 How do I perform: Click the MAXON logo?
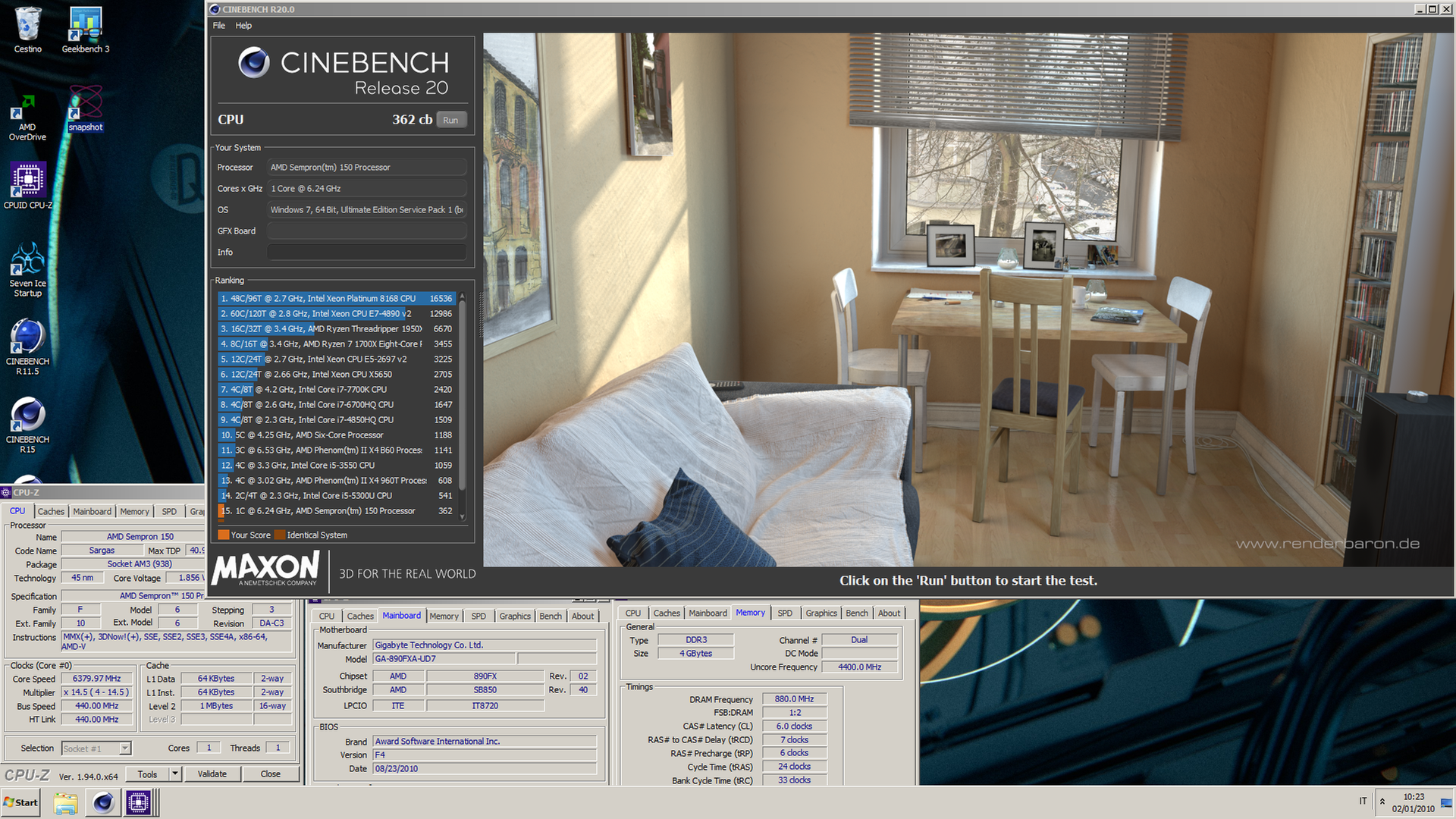point(266,570)
